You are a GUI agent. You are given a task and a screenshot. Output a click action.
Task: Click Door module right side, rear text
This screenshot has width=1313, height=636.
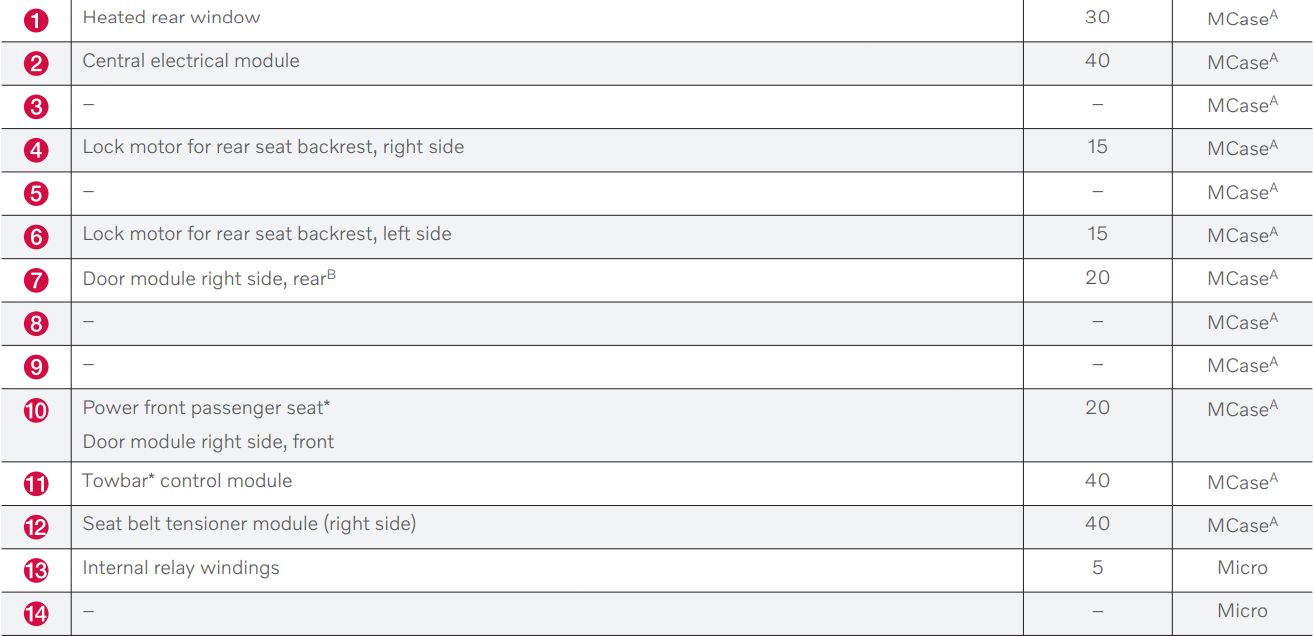208,279
